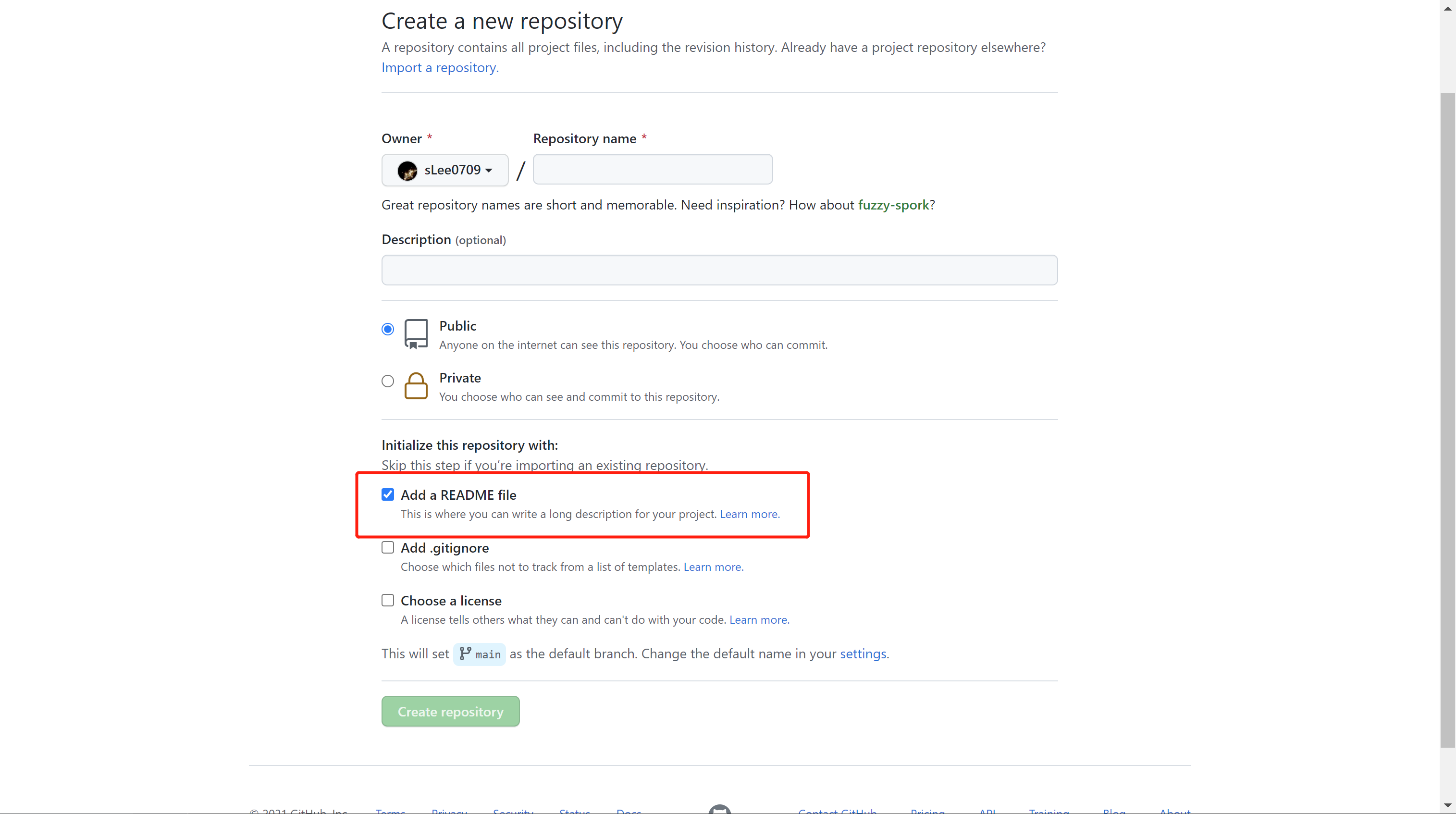Select the Private visibility radio button
This screenshot has width=1456, height=814.
click(x=388, y=381)
